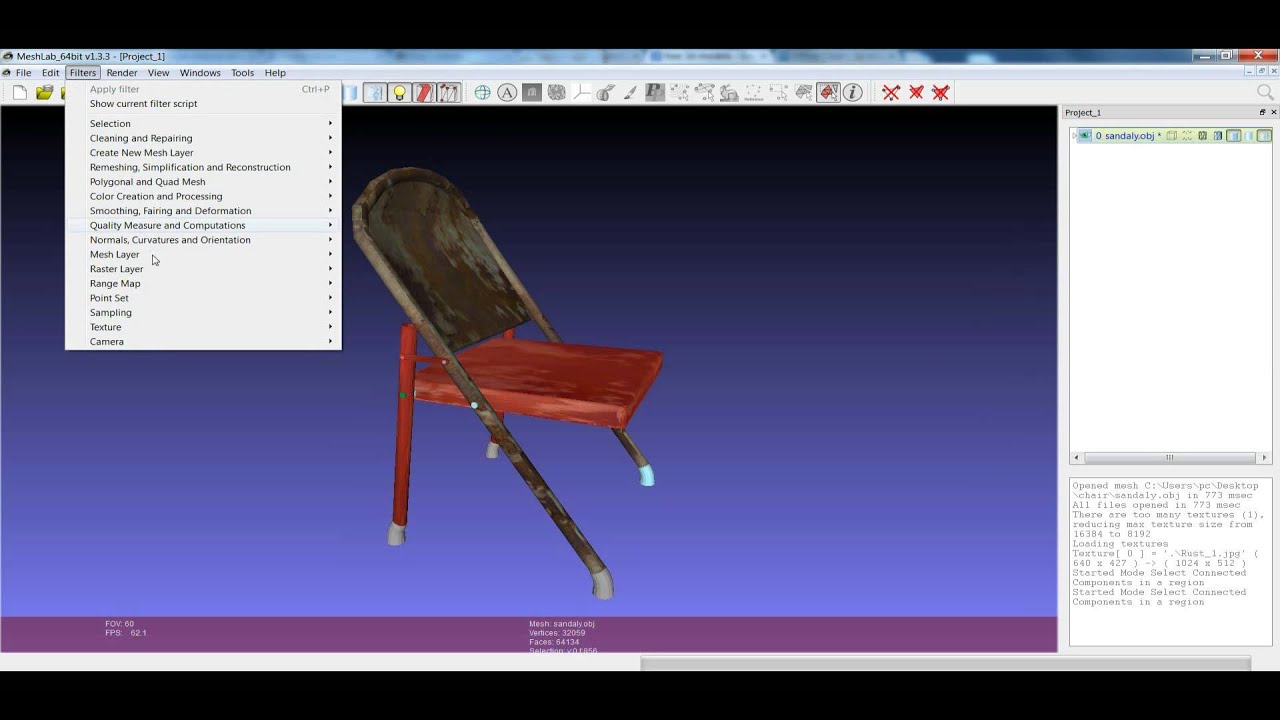The width and height of the screenshot is (1280, 720).
Task: Click the globe trackball icon in toolbar
Action: click(x=482, y=92)
